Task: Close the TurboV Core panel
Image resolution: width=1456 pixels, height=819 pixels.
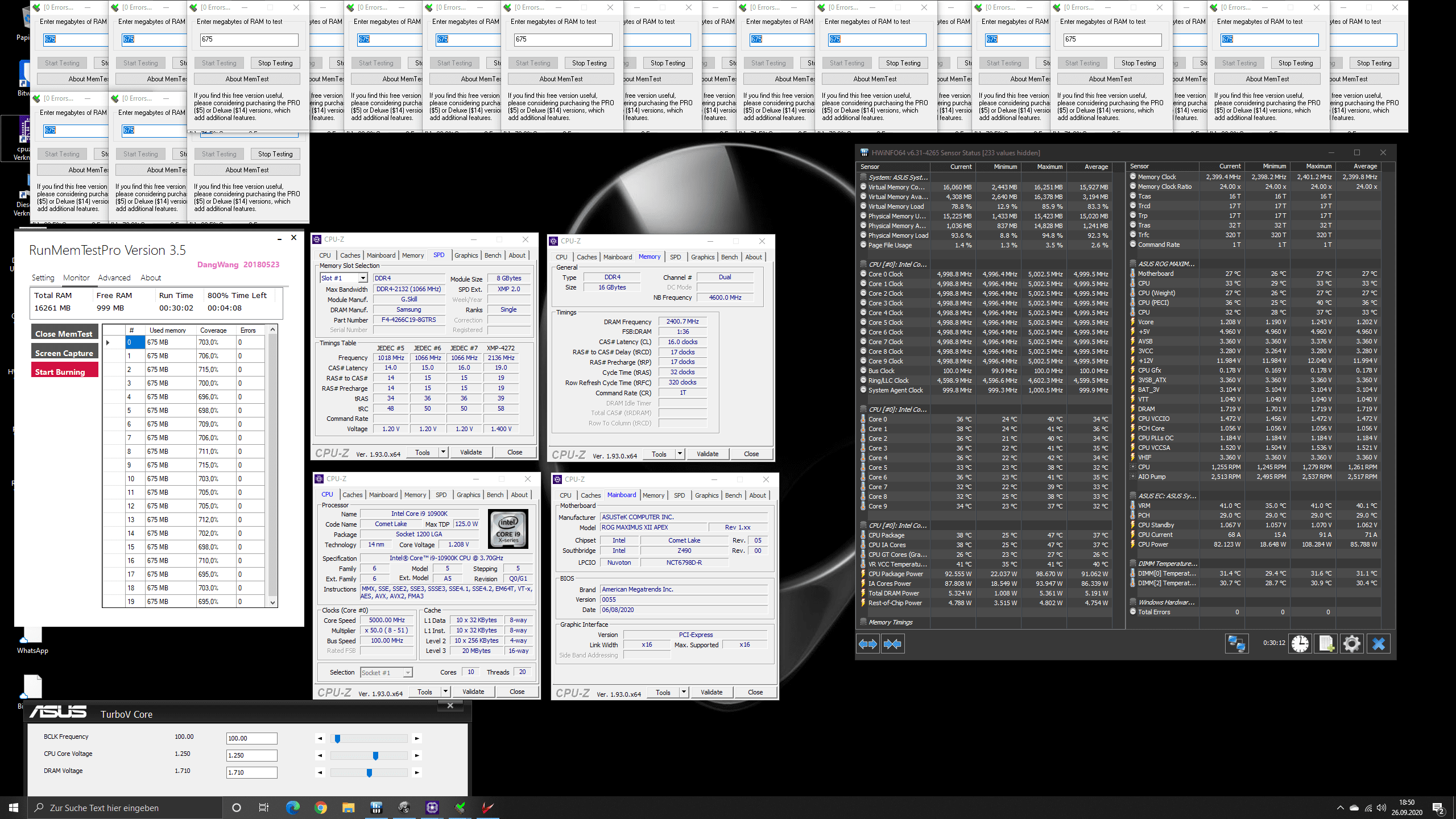Action: [450, 705]
